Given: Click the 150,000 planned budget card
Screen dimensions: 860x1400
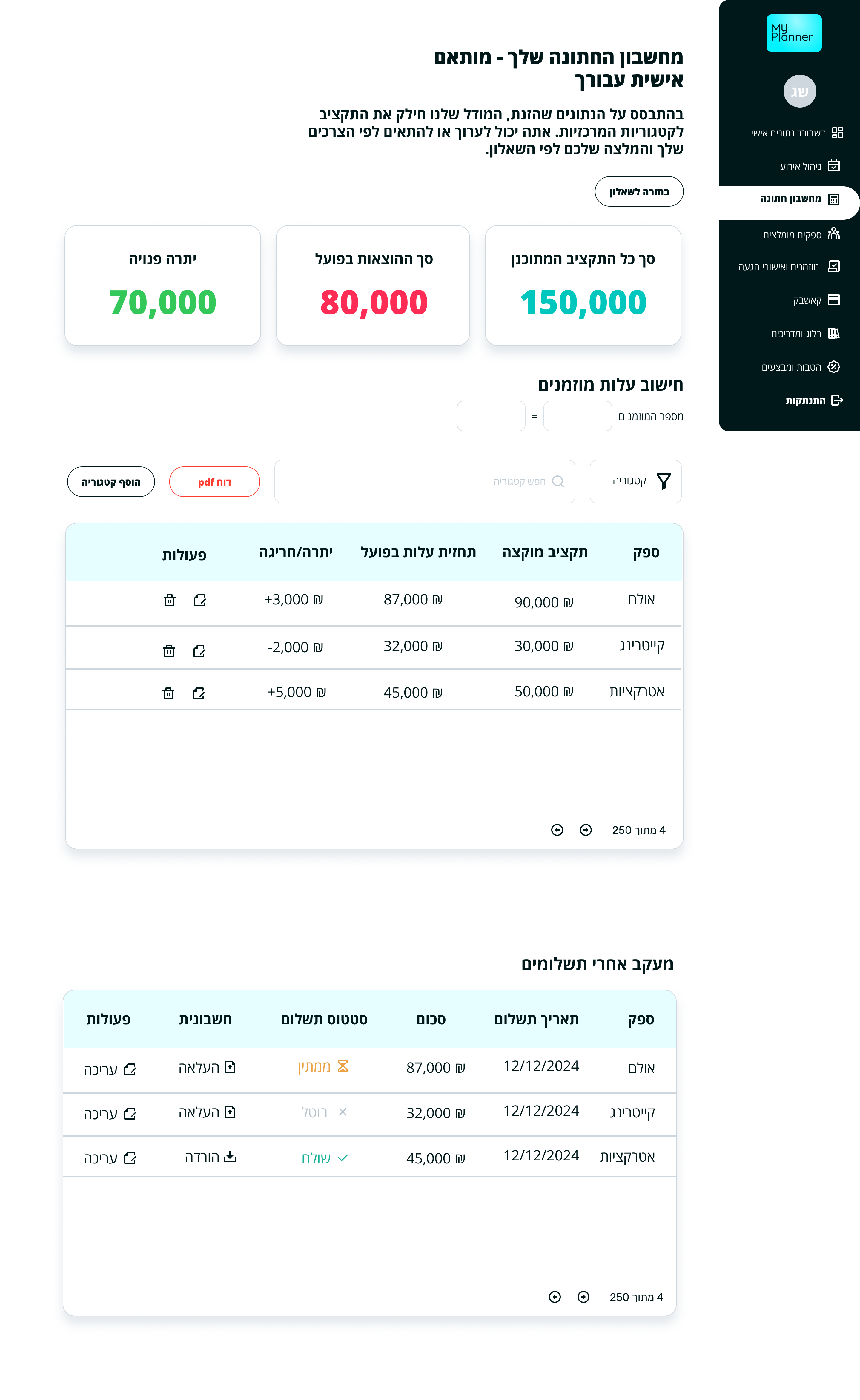Looking at the screenshot, I should 583,285.
